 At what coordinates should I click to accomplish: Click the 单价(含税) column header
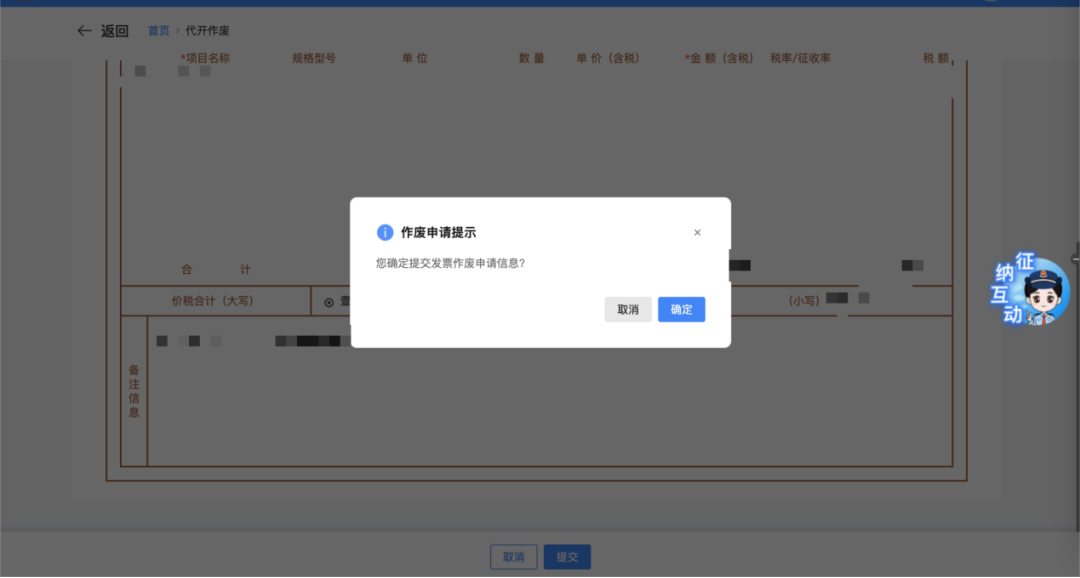[608, 58]
